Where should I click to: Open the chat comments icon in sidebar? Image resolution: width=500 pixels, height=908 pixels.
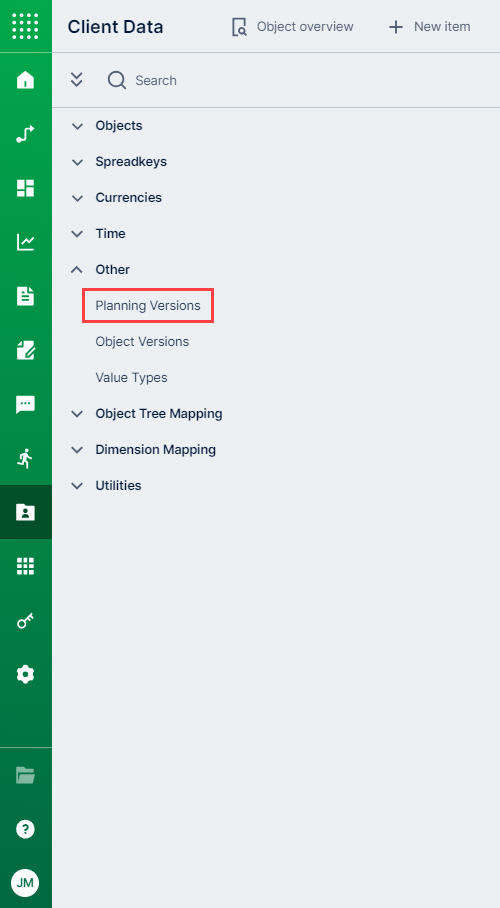coord(25,404)
